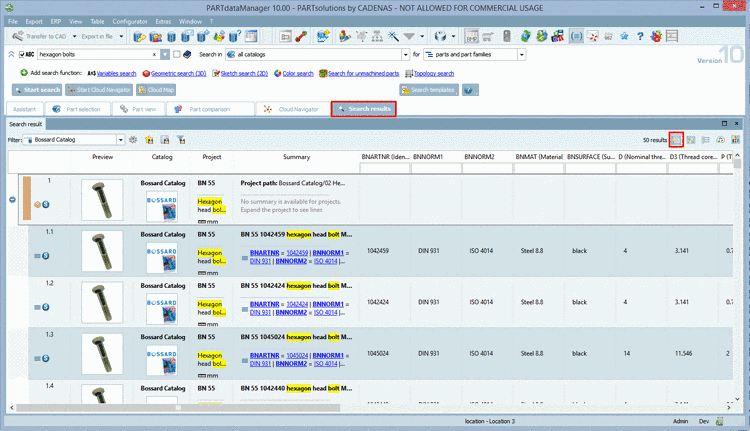
Task: Click the Bossard logo in row 1.1
Action: pyautogui.click(x=162, y=257)
